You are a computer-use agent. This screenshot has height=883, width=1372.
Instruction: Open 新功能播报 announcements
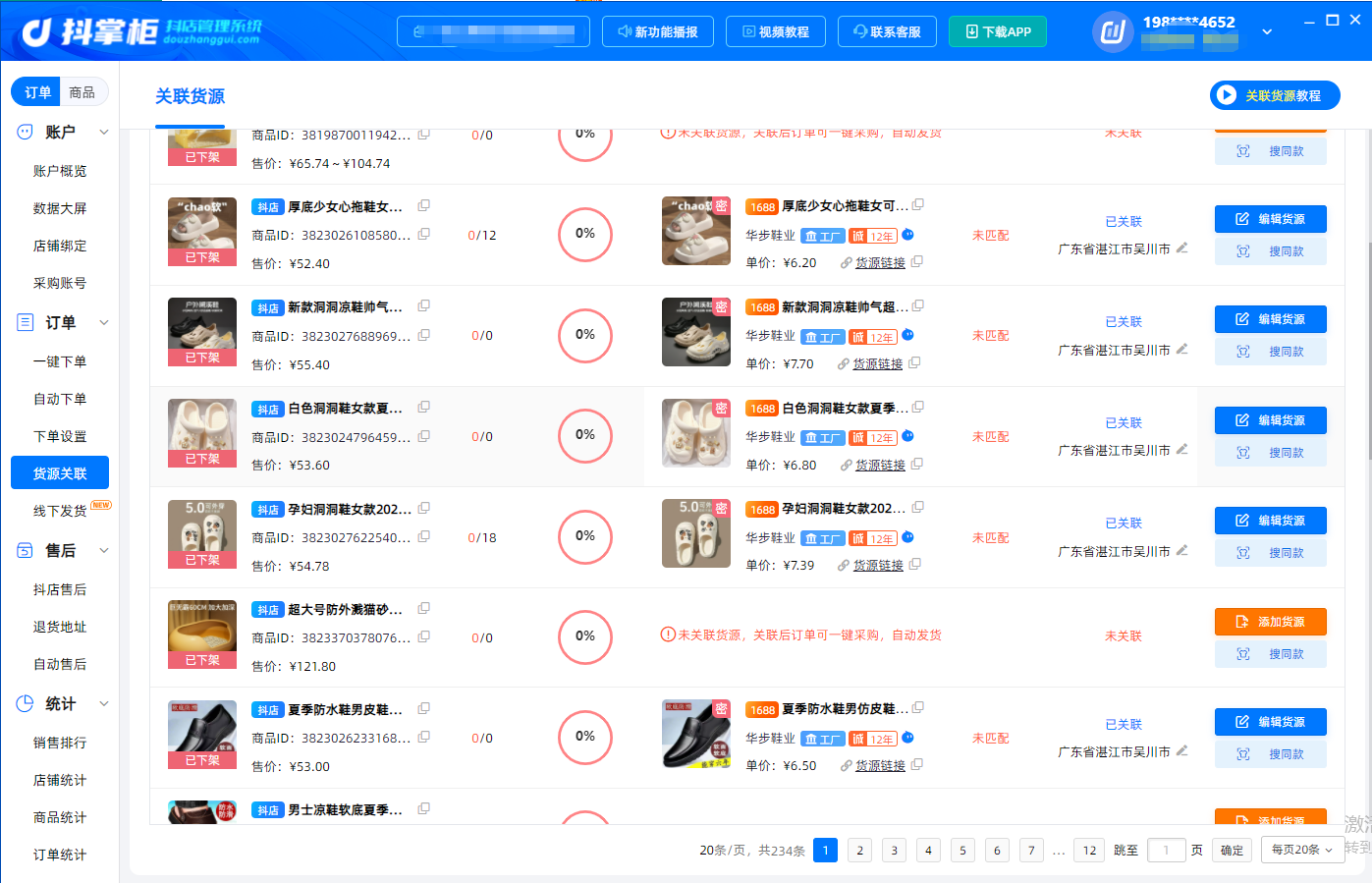[x=658, y=31]
